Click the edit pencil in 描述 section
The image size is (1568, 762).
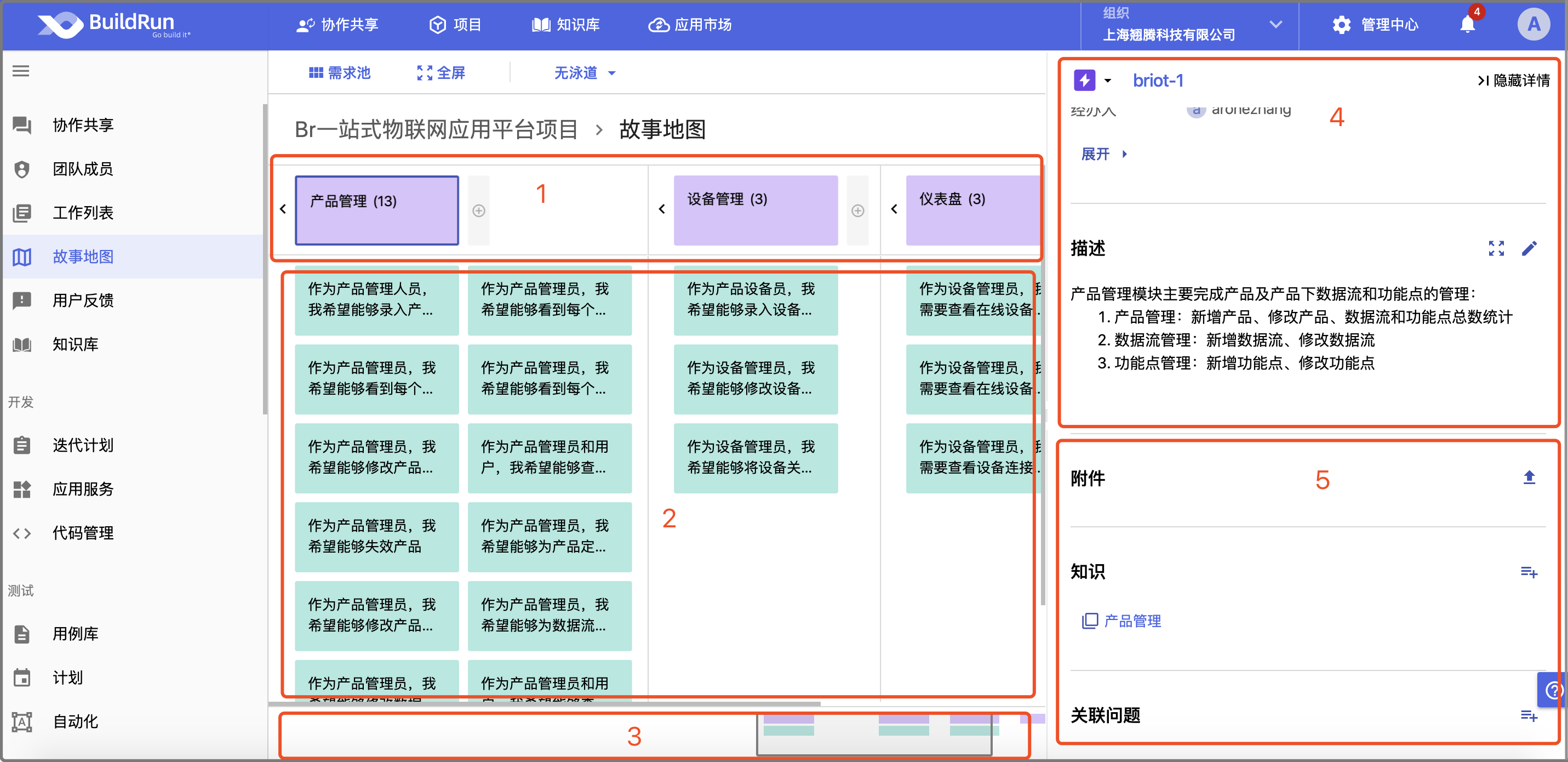1529,248
